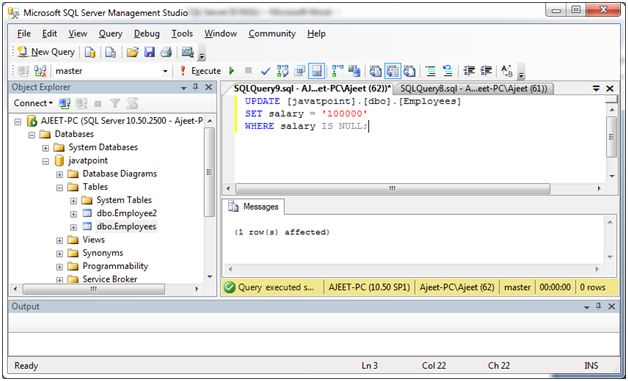The width and height of the screenshot is (628, 381).
Task: Click the Parse query checkmark icon
Action: (265, 71)
